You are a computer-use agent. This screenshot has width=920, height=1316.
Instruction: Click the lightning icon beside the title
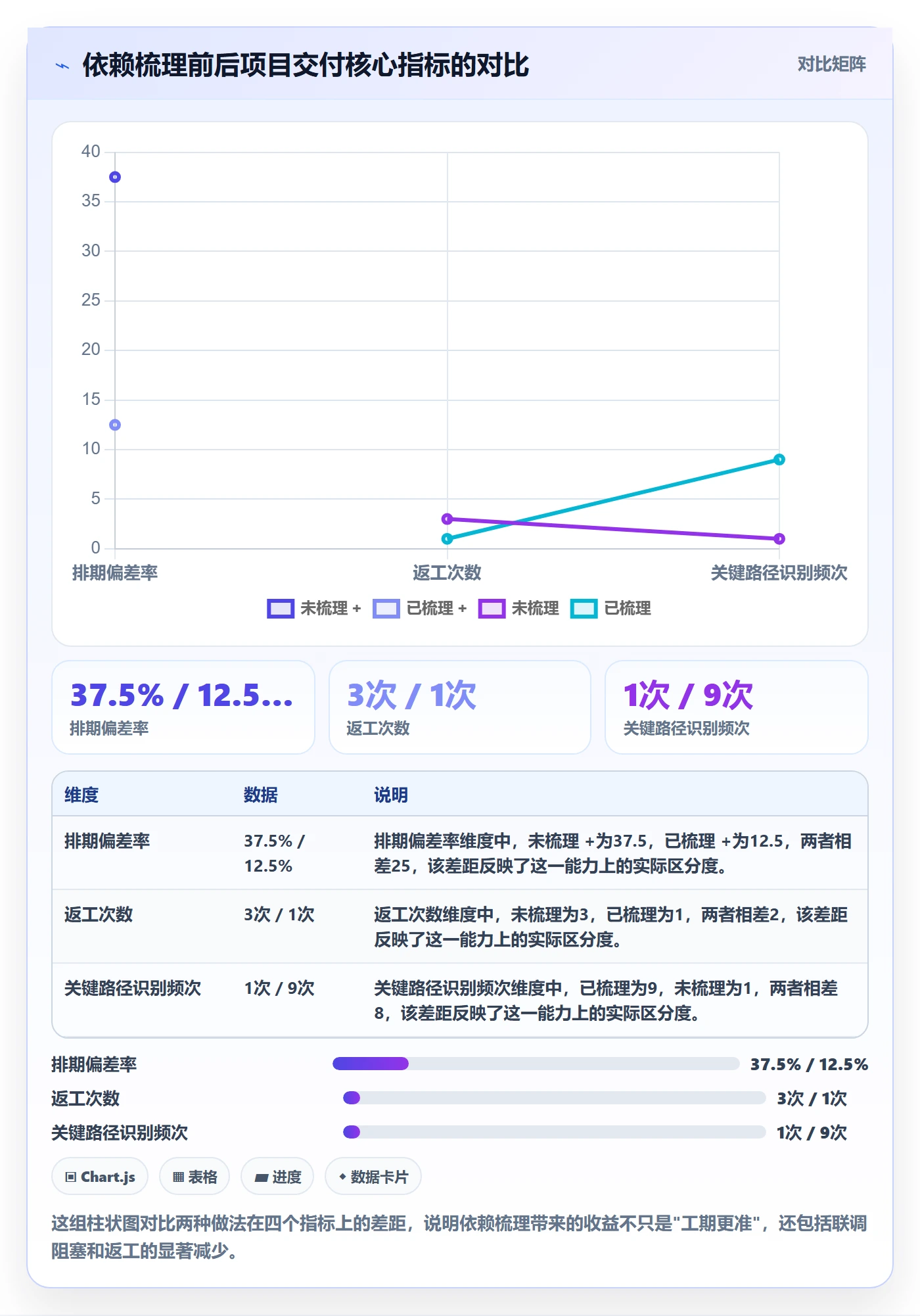(x=62, y=66)
